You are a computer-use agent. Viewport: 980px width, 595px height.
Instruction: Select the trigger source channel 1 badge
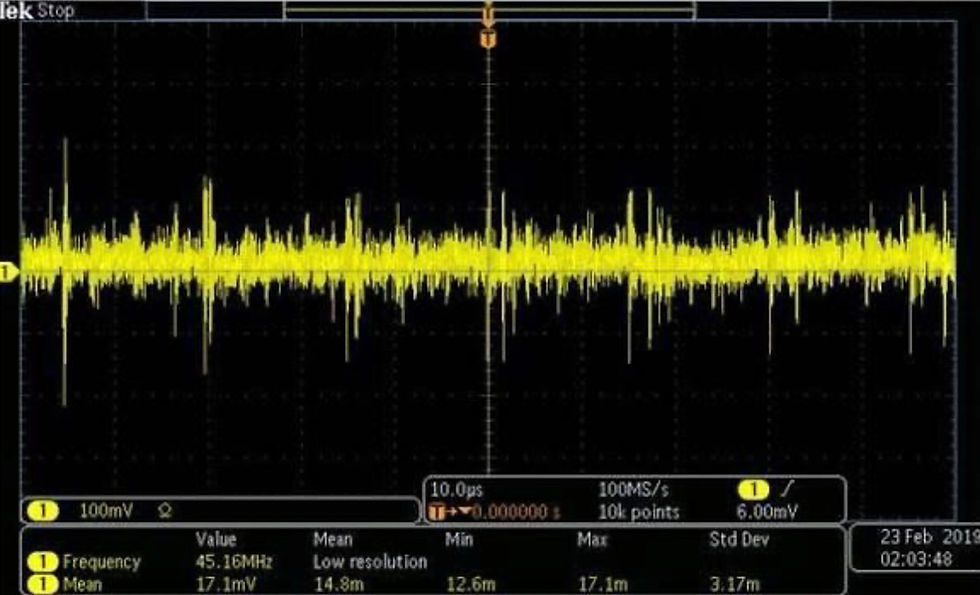[754, 489]
